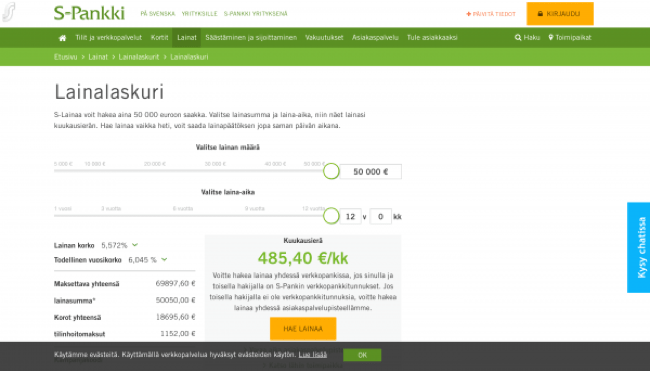Accept cookies with OK button
650x371 pixels.
pos(362,355)
